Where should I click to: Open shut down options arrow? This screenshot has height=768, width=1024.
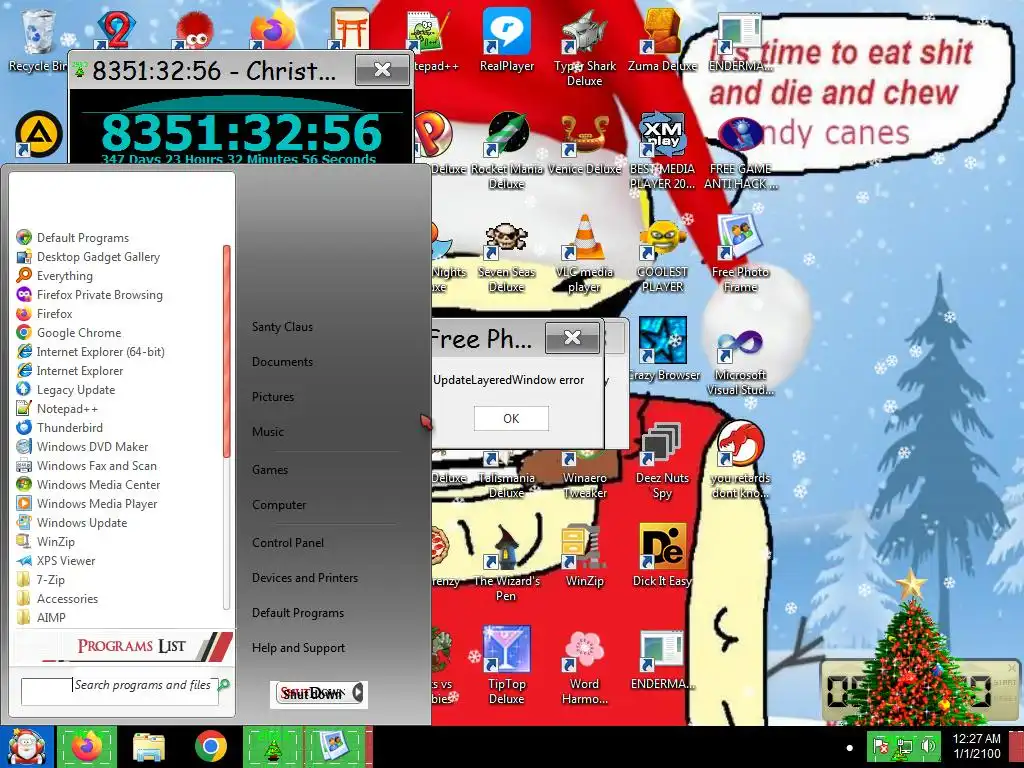click(x=358, y=694)
